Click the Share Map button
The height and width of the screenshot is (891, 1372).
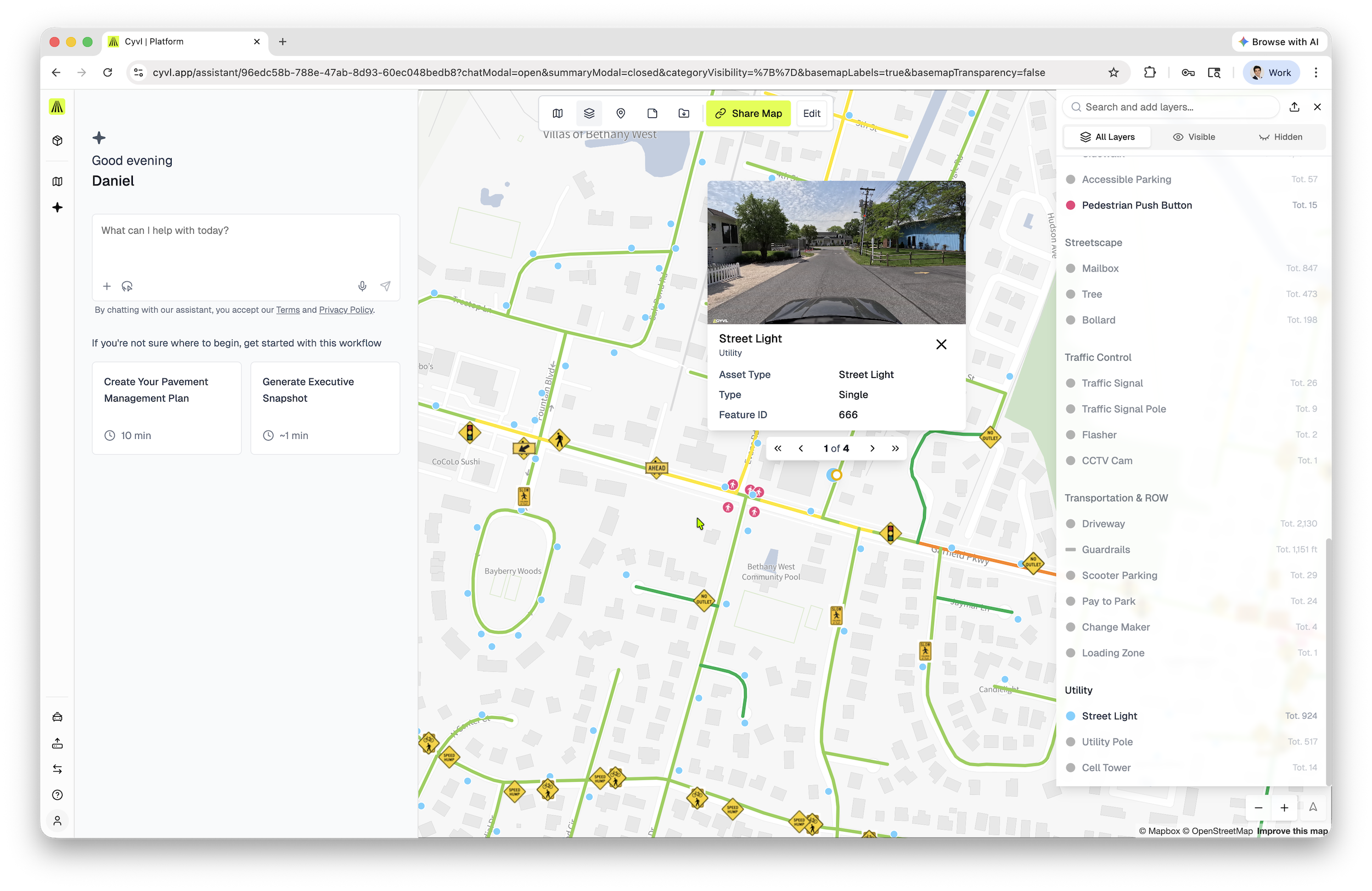(748, 114)
